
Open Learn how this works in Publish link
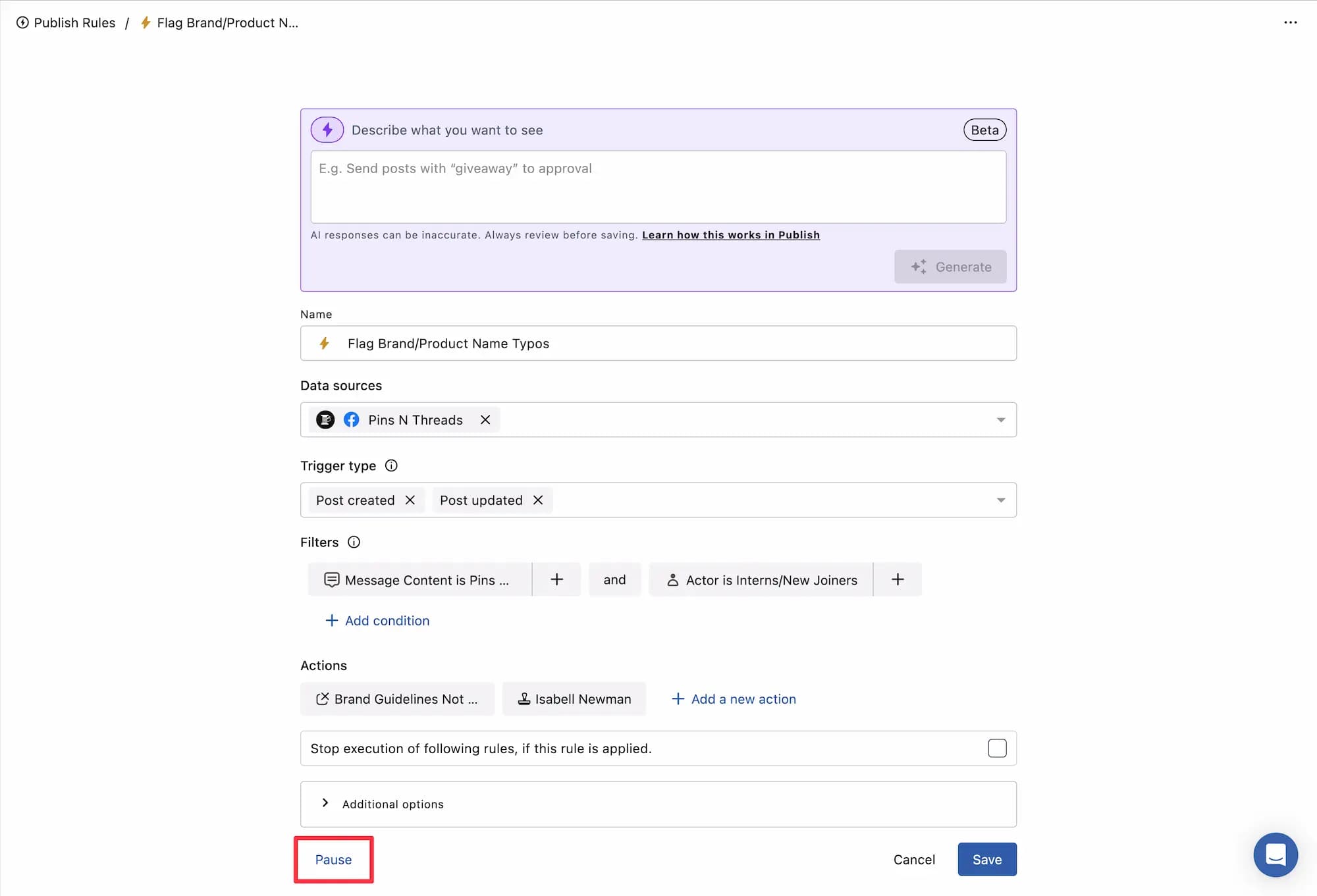point(731,235)
